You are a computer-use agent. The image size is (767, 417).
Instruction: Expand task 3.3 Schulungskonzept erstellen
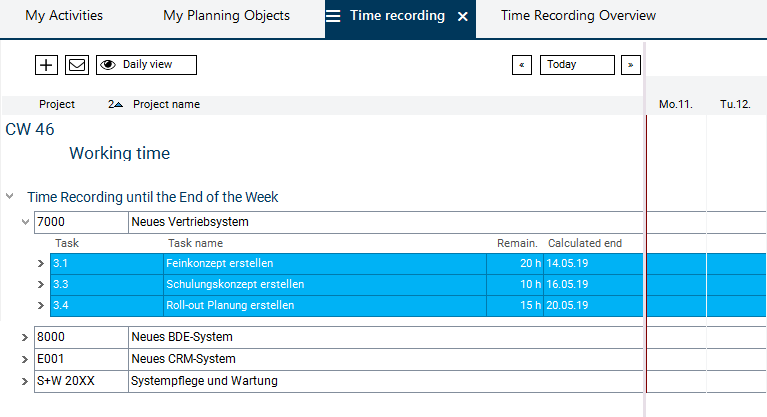41,285
